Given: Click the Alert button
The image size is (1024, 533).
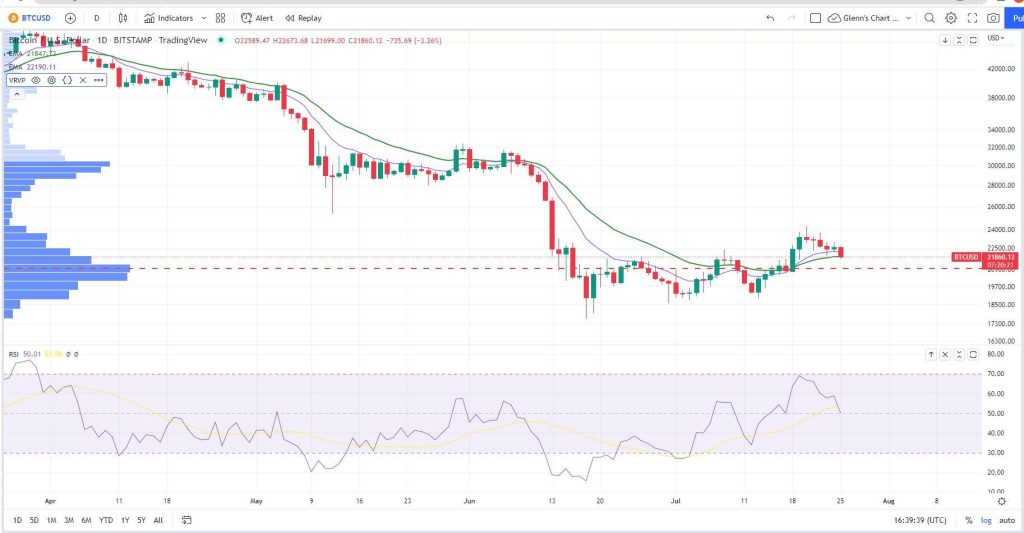Looking at the screenshot, I should [257, 18].
